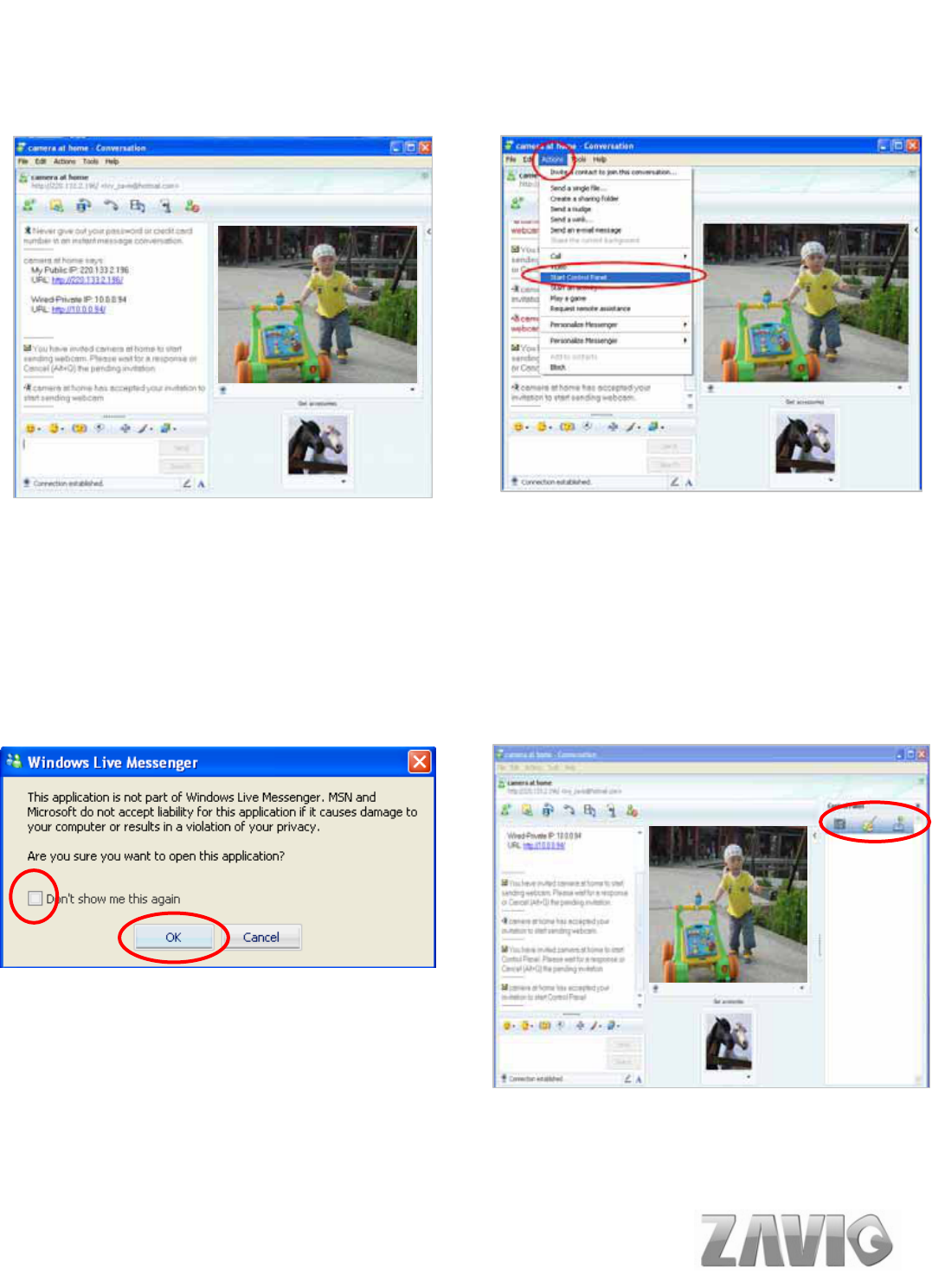Choose 'Block' at bottom of Actions menu
932x1288 pixels.
tap(557, 368)
